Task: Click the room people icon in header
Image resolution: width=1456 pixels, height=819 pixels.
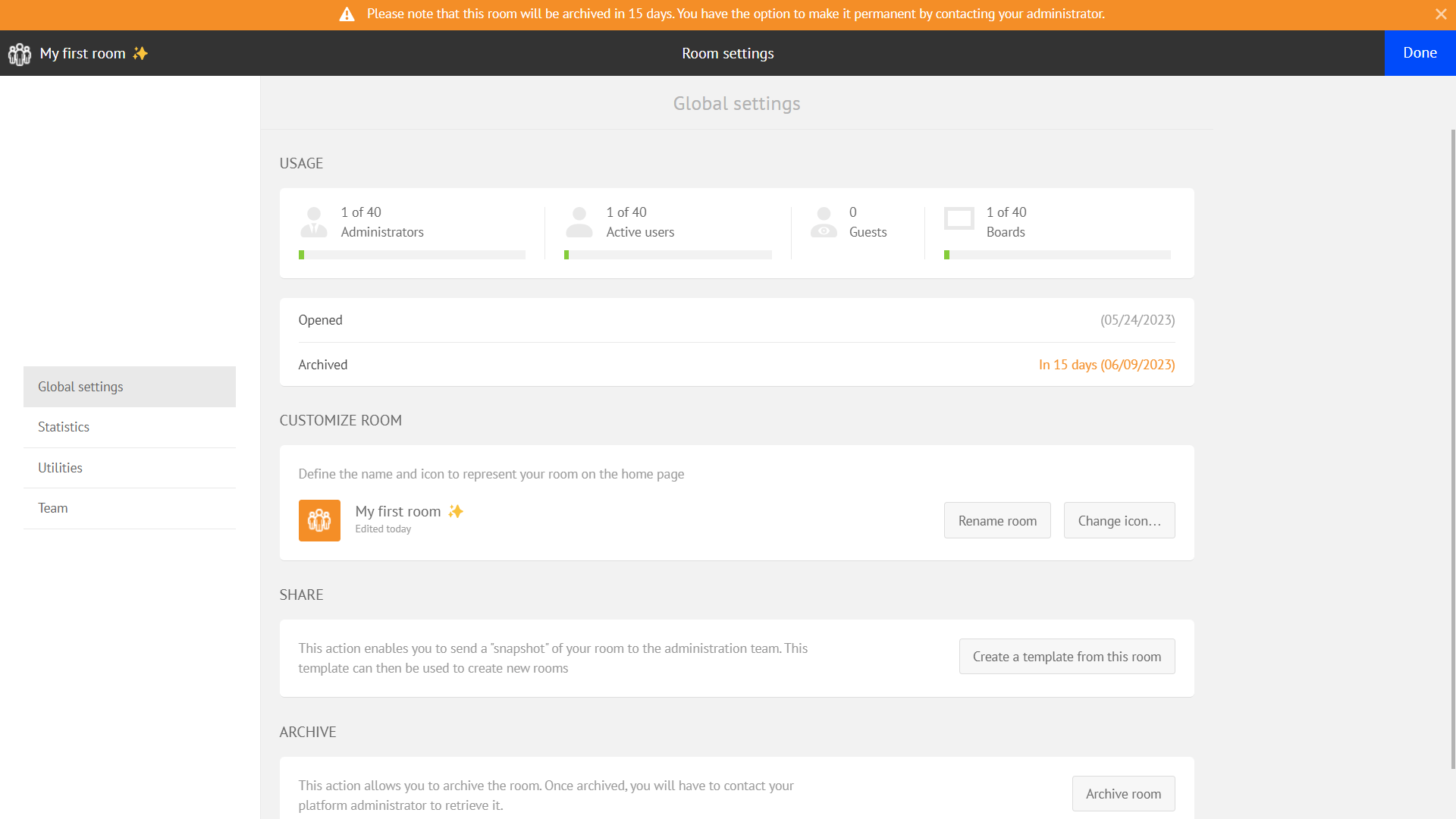Action: 20,54
